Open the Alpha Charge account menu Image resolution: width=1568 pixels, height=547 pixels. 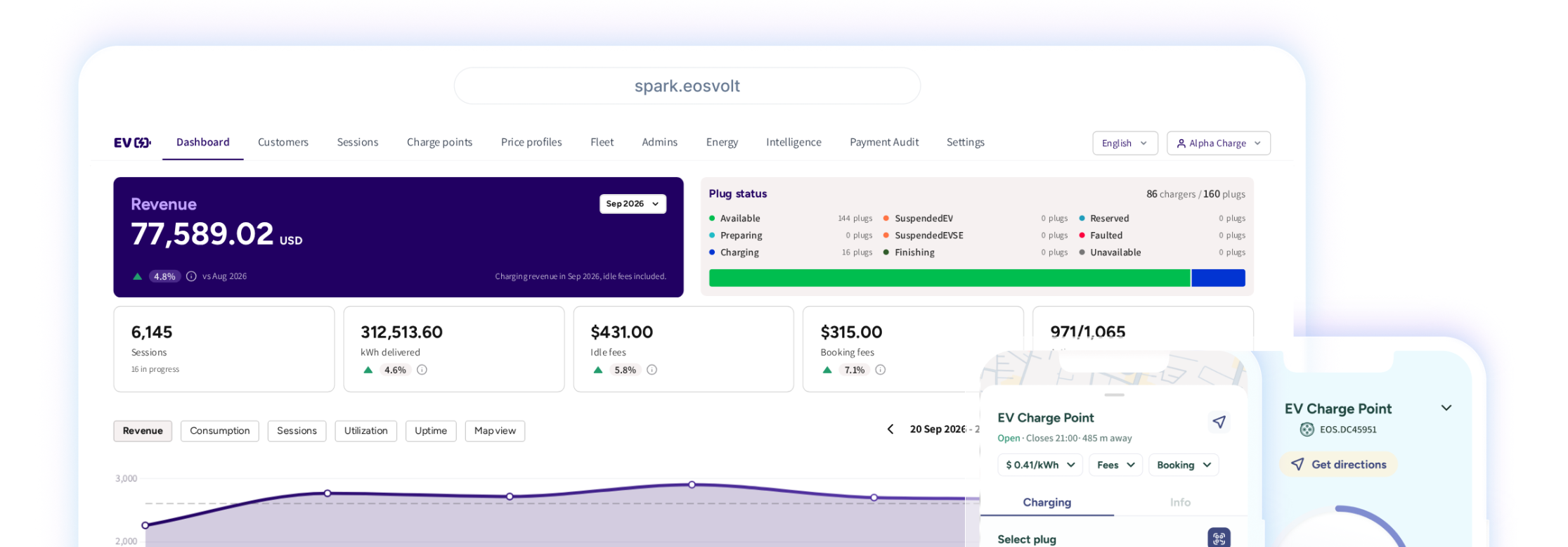click(x=1219, y=143)
